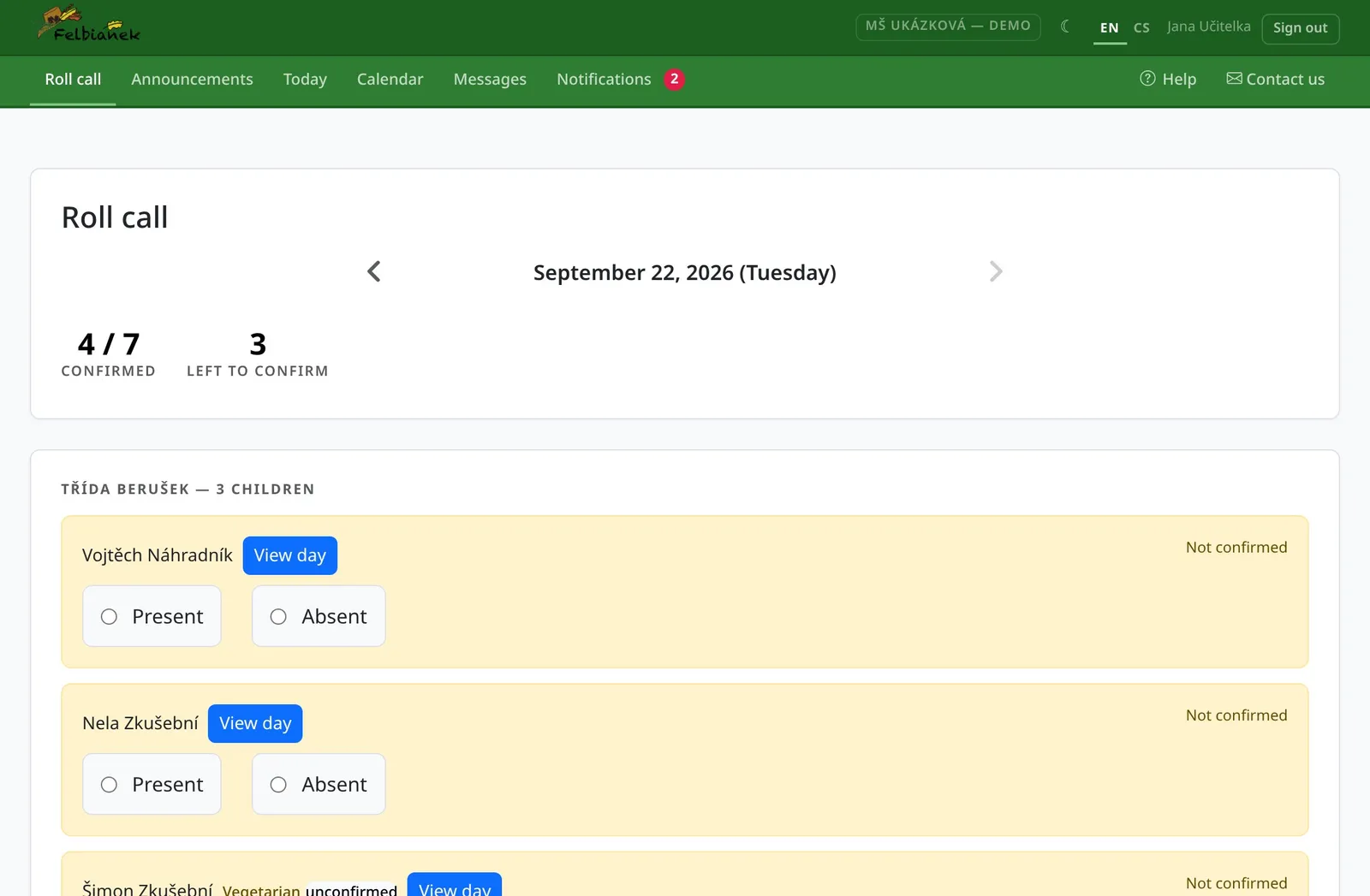This screenshot has height=896, width=1370.
Task: Click the 4 / 7 confirmed count
Action: (109, 353)
